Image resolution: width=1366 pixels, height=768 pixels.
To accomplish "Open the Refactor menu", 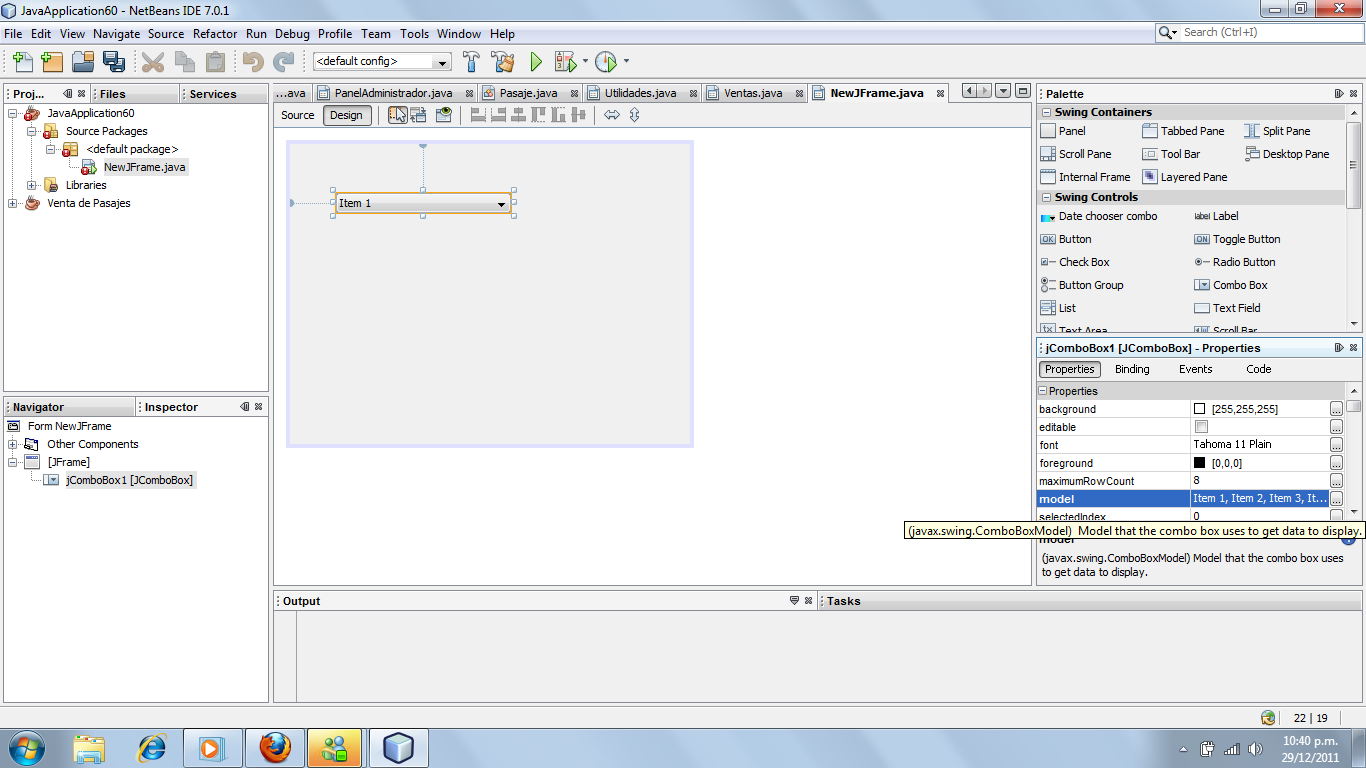I will point(215,33).
